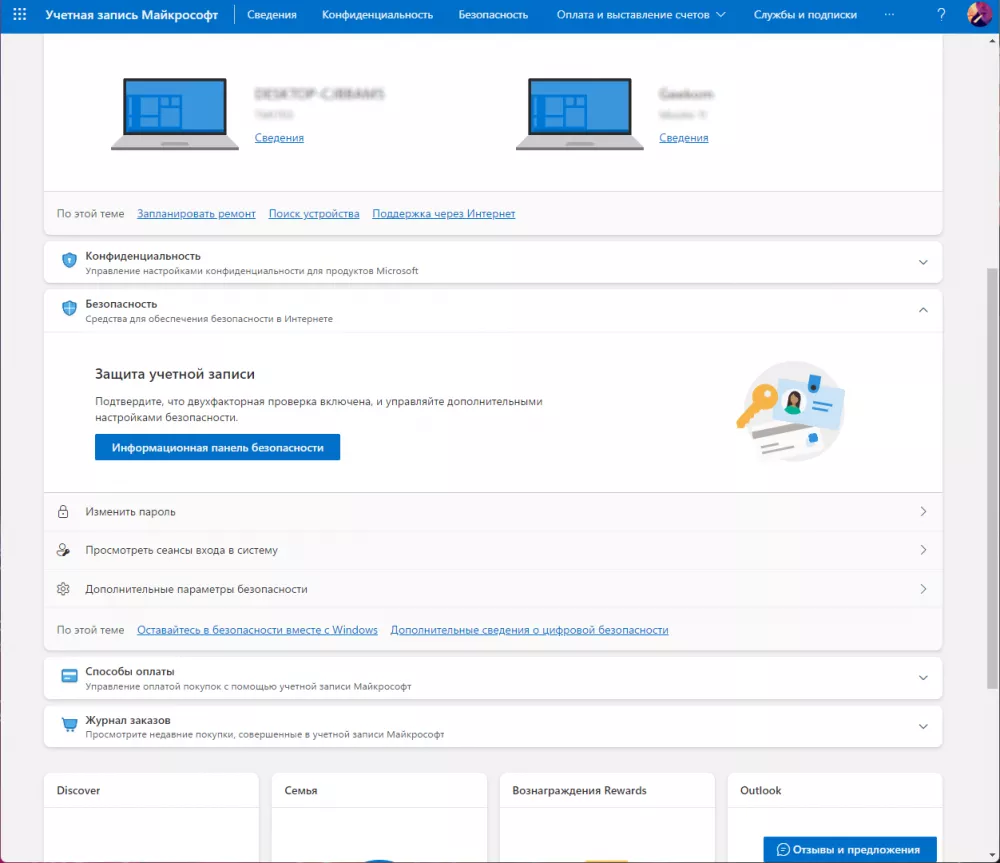Click Информационная панель безопасности button
The width and height of the screenshot is (1000, 863).
[x=217, y=448]
